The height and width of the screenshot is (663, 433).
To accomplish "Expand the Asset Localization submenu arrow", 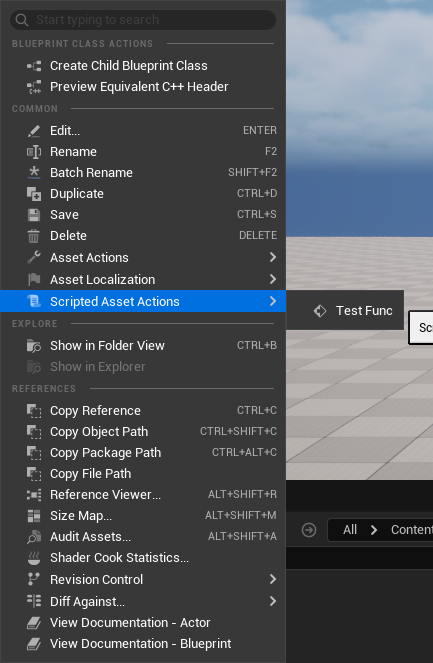I will (x=273, y=279).
